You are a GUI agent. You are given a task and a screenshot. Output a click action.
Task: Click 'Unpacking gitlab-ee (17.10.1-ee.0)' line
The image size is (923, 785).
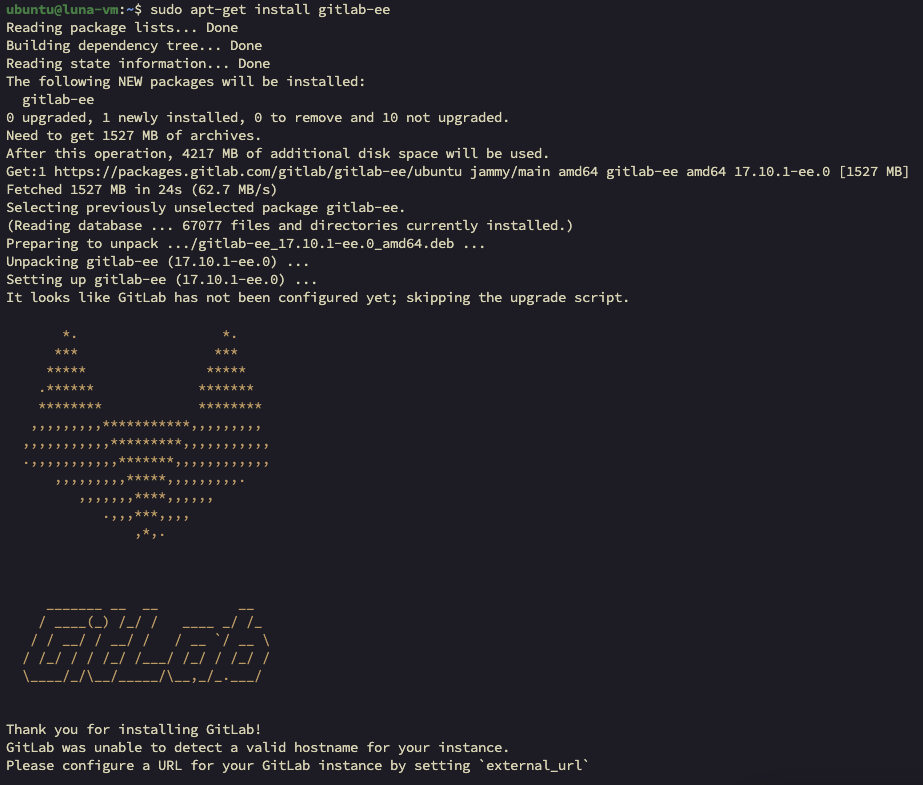[157, 262]
